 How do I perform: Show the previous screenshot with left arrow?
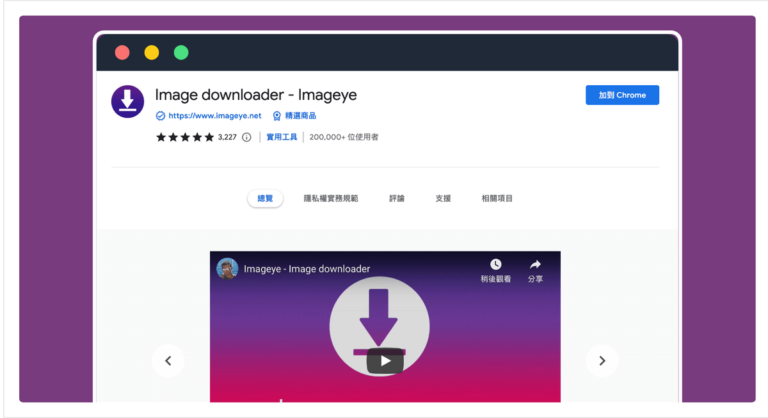pyautogui.click(x=168, y=361)
